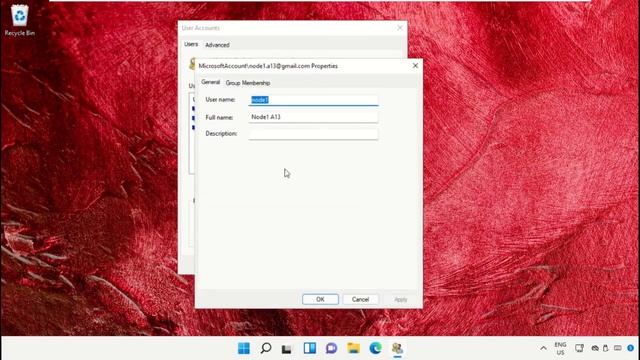Select the General tab in Properties
This screenshot has height=360, width=640.
[211, 82]
